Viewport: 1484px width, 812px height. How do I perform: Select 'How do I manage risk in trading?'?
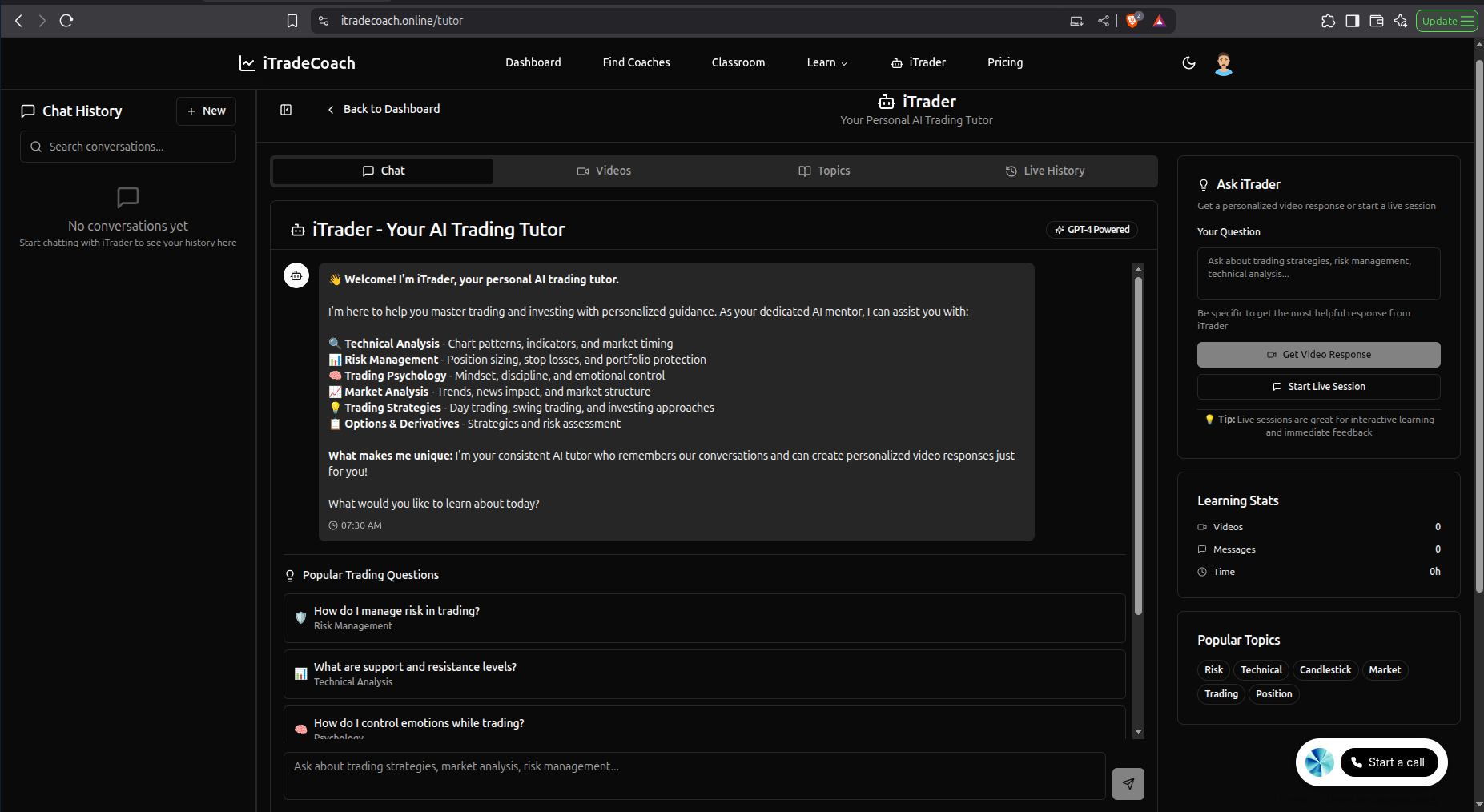(704, 618)
